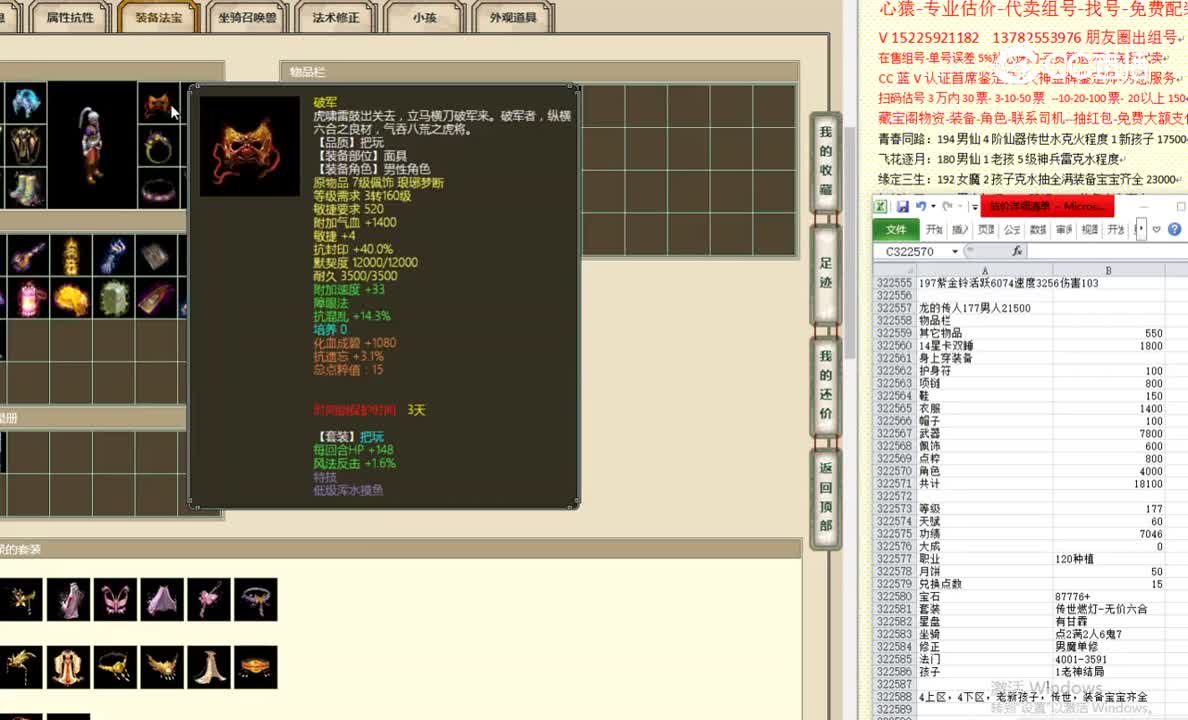1188x720 pixels.
Task: Select the blue helmet equipment slot
Action: tap(25, 103)
